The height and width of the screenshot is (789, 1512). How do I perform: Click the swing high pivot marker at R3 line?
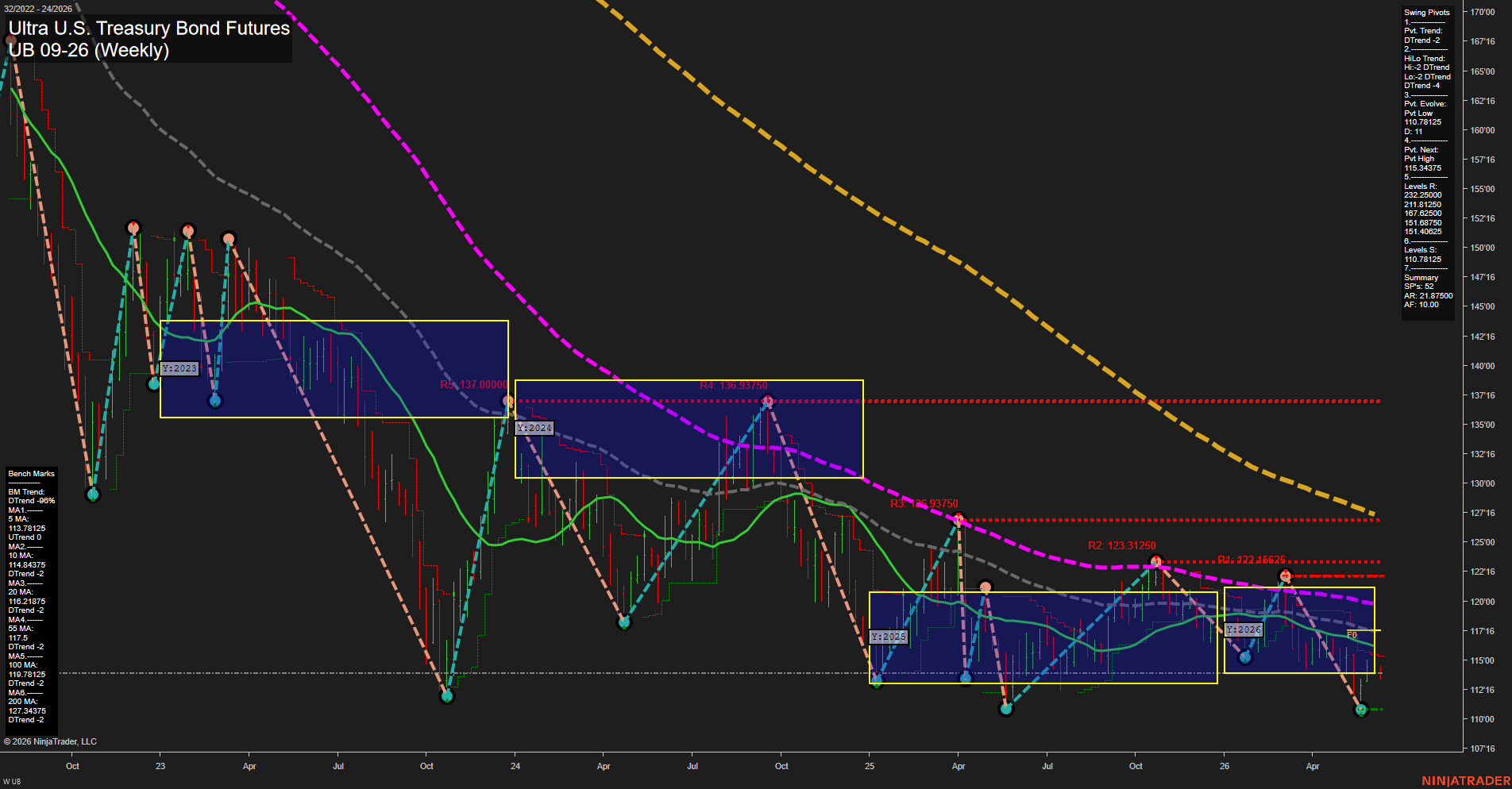(x=958, y=520)
